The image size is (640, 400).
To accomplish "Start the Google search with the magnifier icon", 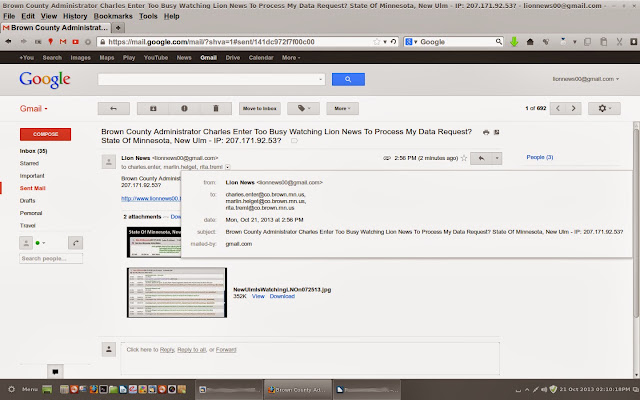I will (x=499, y=42).
